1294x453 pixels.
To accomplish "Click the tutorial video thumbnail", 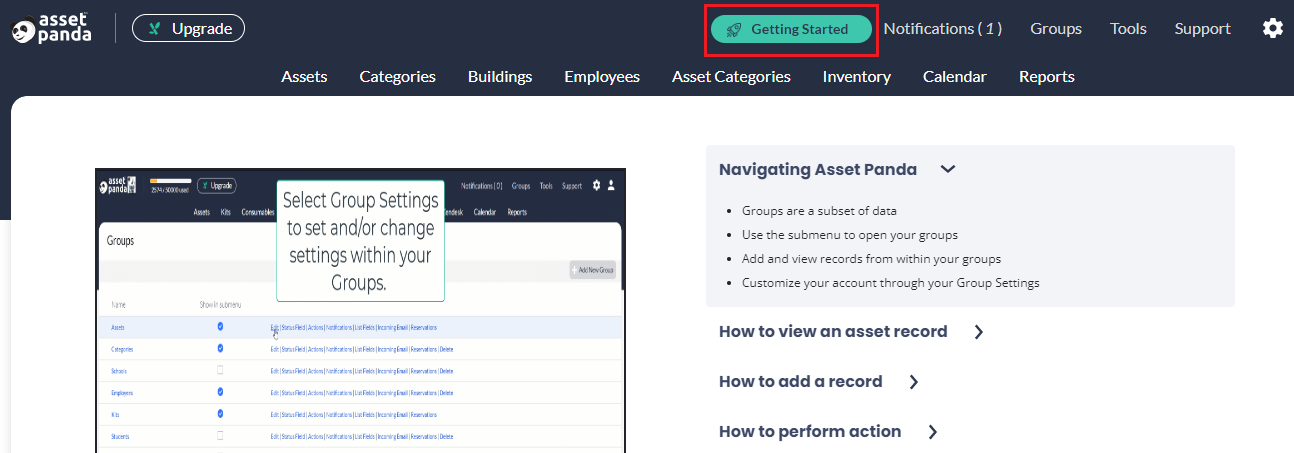I will 360,311.
